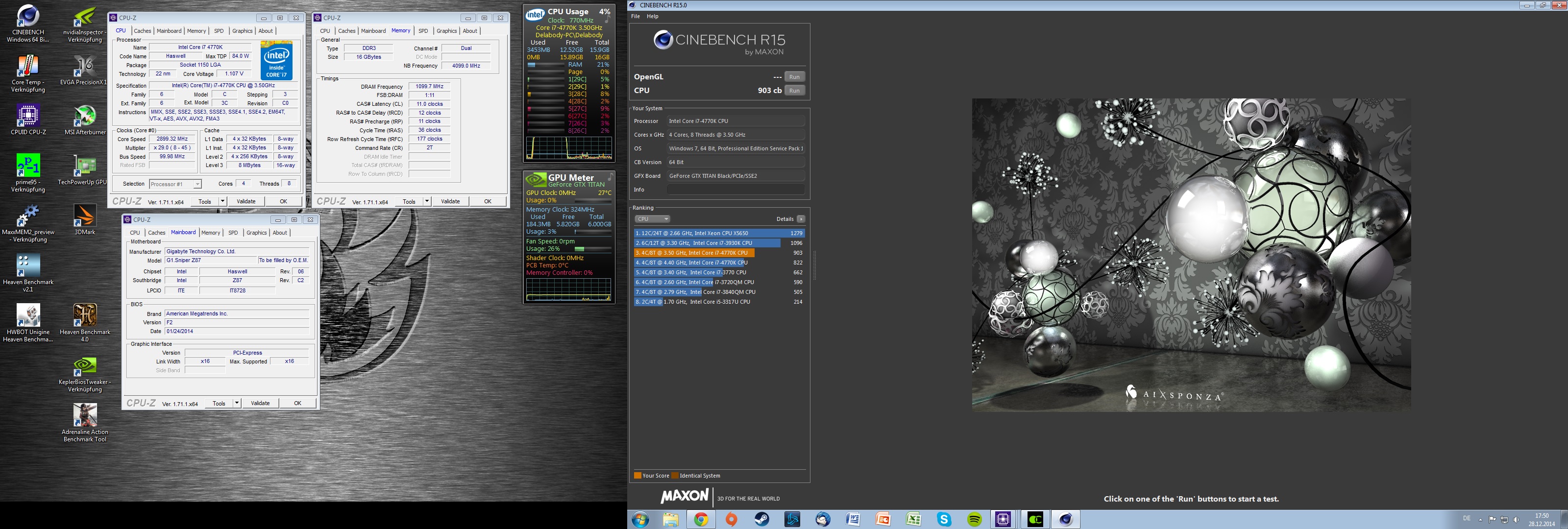This screenshot has width=1568, height=529.
Task: Show hidden system tray icons
Action: pos(1480,519)
